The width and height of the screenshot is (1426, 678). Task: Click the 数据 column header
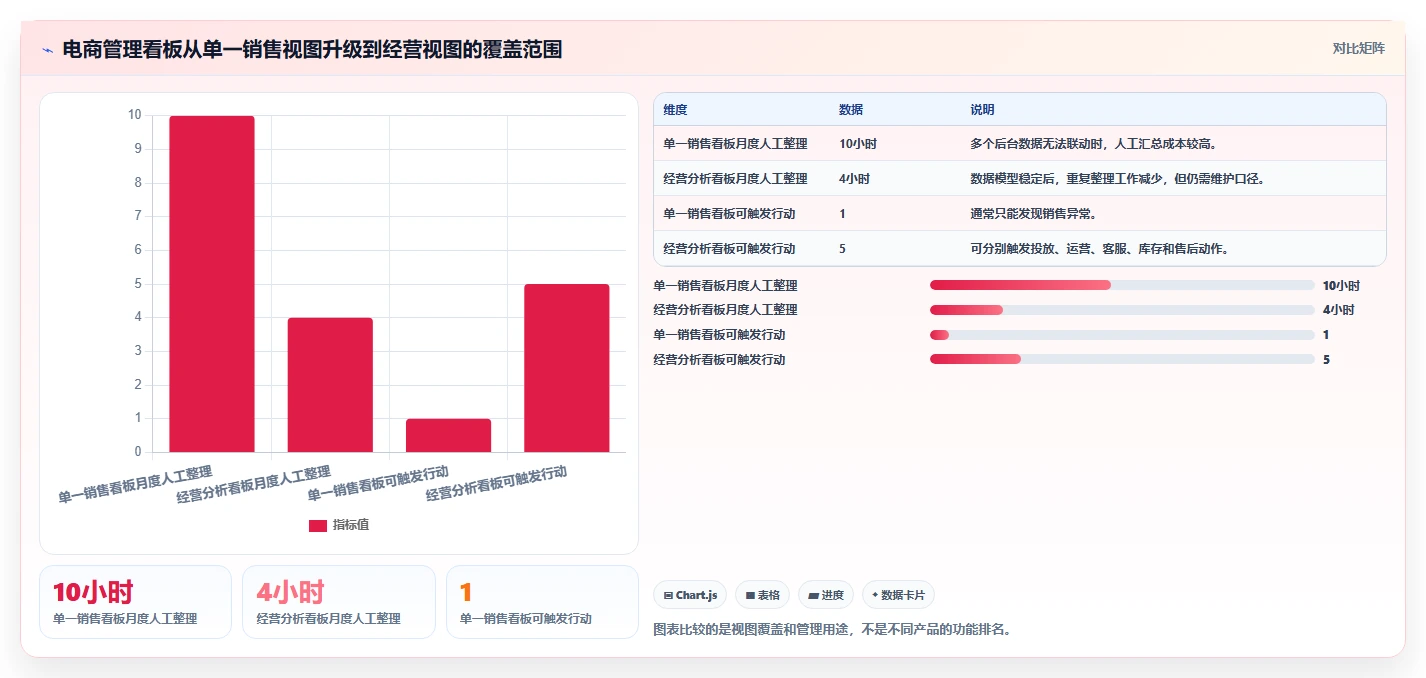click(851, 110)
